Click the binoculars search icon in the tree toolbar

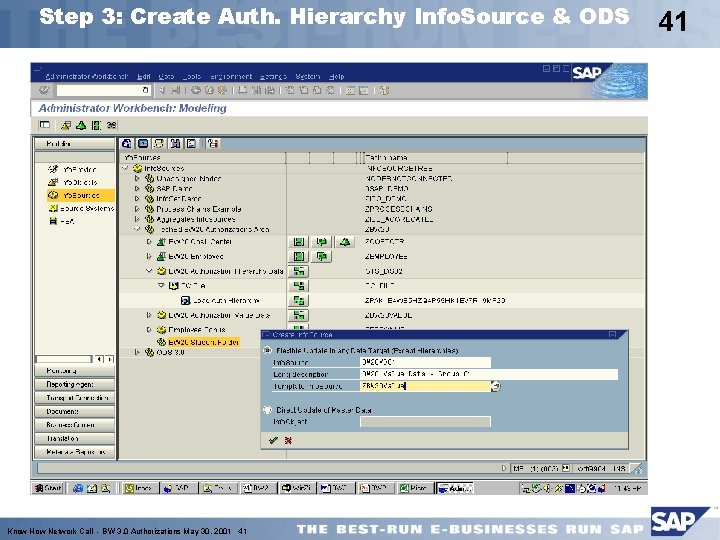coord(175,144)
